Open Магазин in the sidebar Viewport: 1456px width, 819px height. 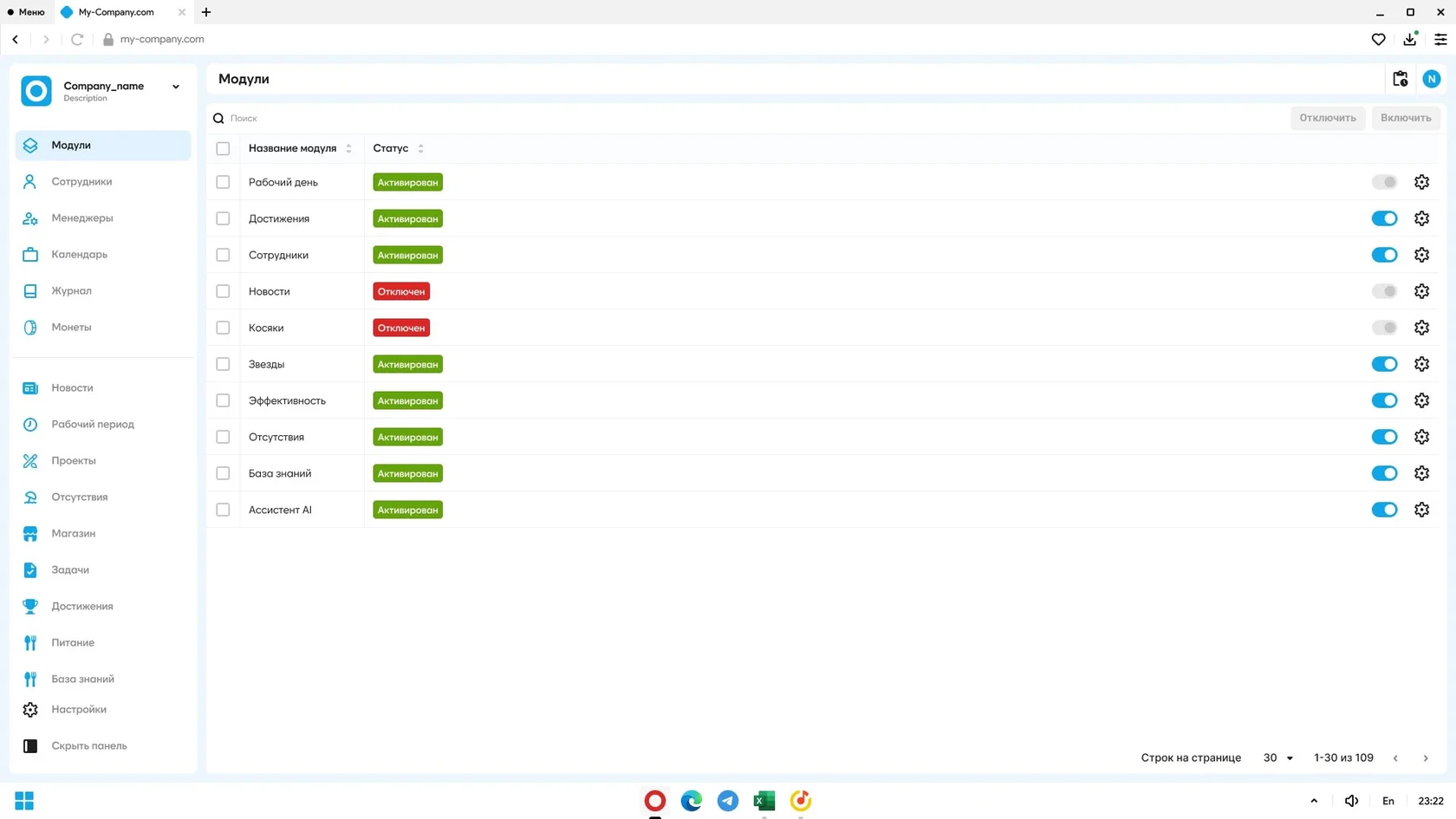pyautogui.click(x=103, y=534)
